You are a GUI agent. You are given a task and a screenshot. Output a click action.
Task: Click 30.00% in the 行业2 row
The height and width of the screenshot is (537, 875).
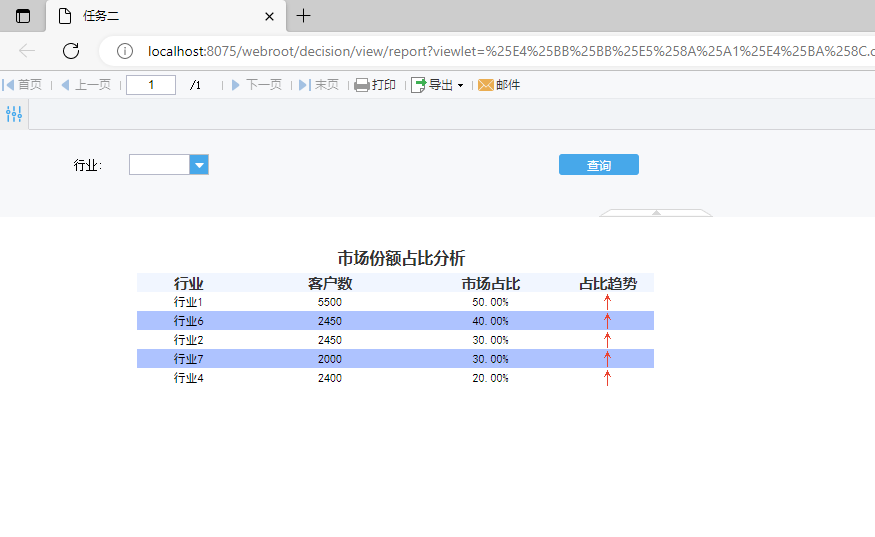[491, 340]
